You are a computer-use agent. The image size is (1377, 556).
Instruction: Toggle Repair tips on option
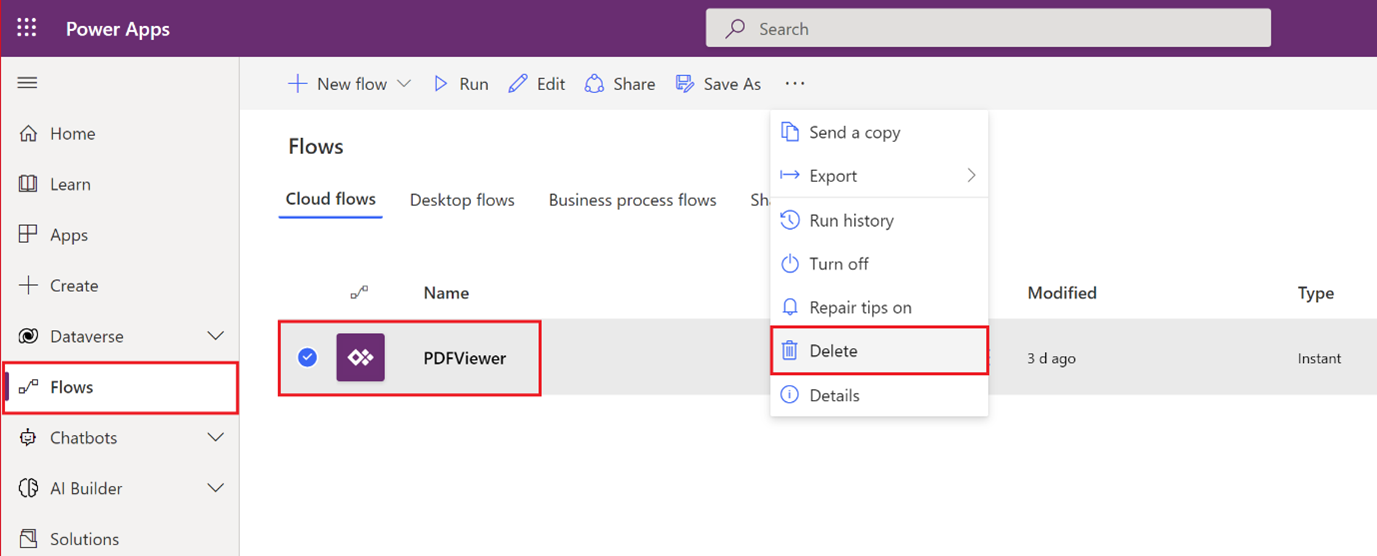860,308
